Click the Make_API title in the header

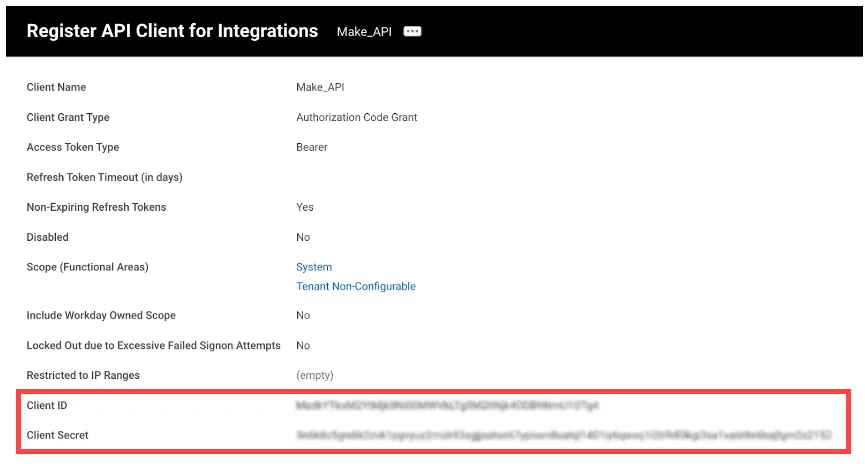pos(364,32)
